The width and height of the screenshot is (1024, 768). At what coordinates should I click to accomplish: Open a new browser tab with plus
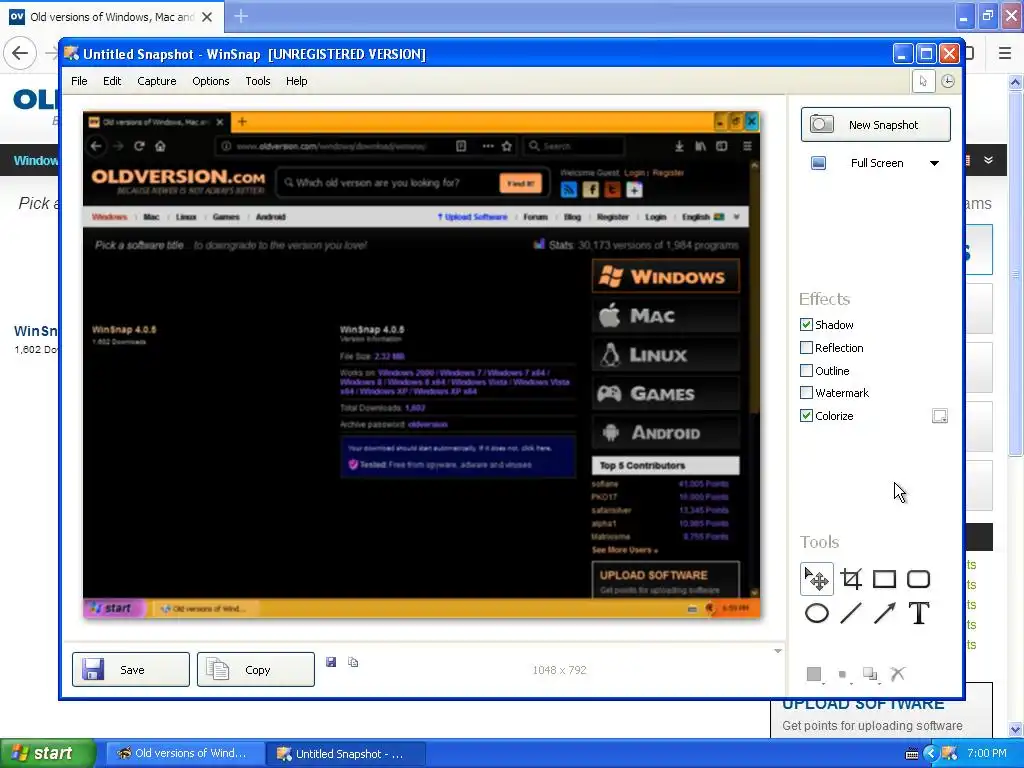[240, 16]
